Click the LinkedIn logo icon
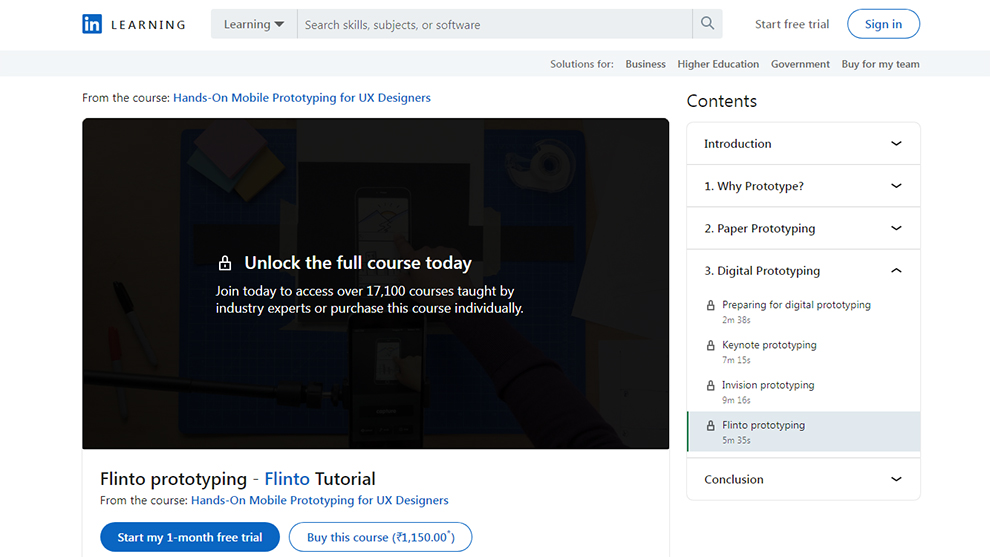 (x=92, y=24)
